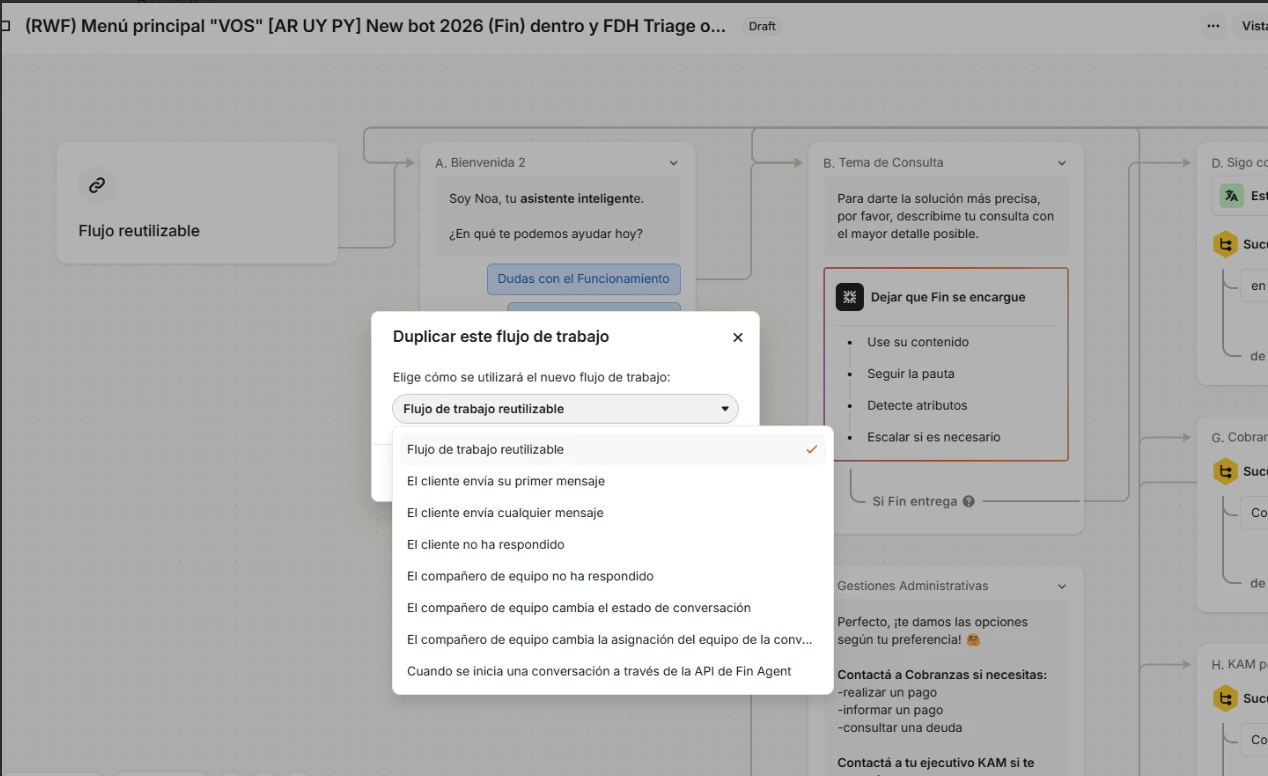Image resolution: width=1268 pixels, height=776 pixels.
Task: Select Fin Agent API conversation trigger option
Action: pyautogui.click(x=613, y=671)
